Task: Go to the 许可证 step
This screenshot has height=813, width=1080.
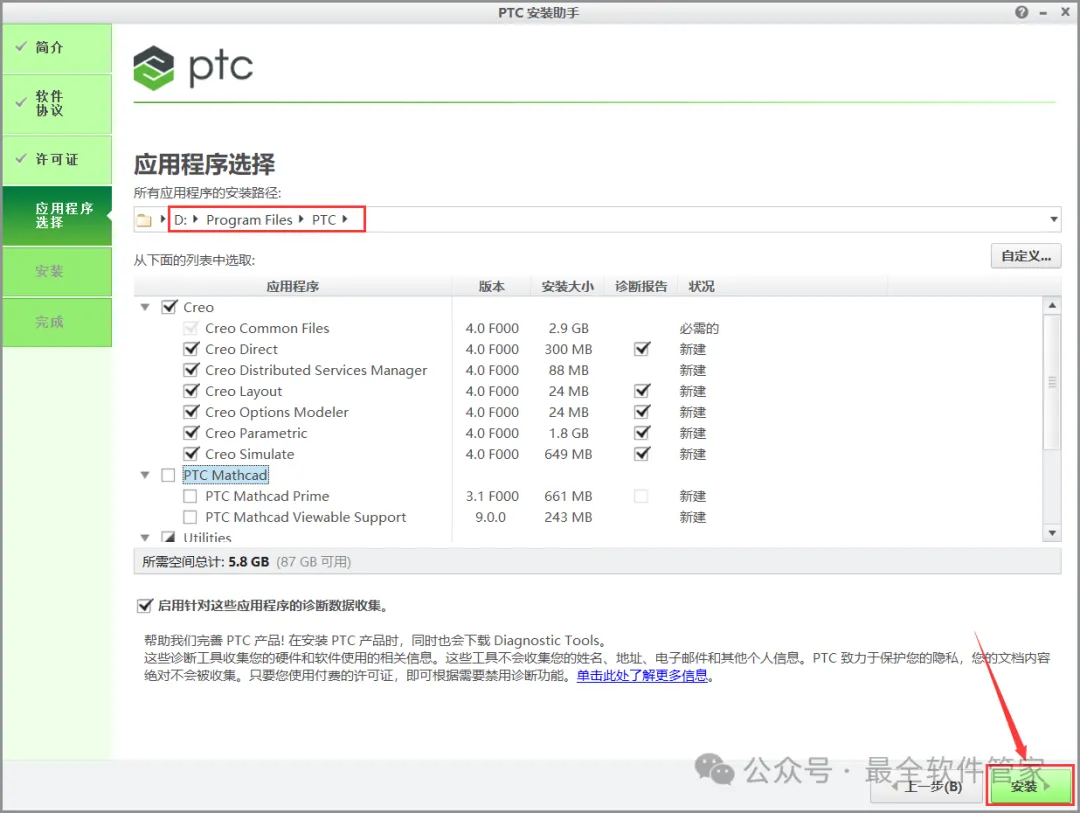Action: point(57,160)
